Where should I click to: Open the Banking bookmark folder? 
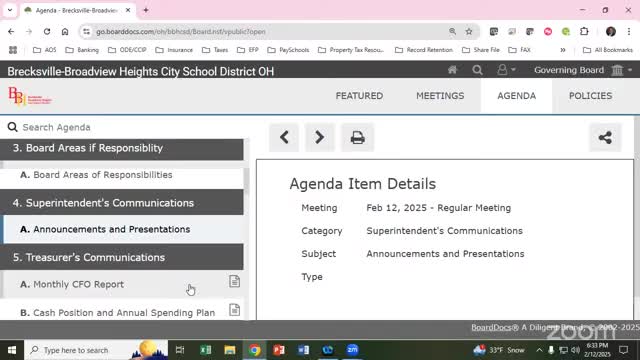(x=82, y=50)
